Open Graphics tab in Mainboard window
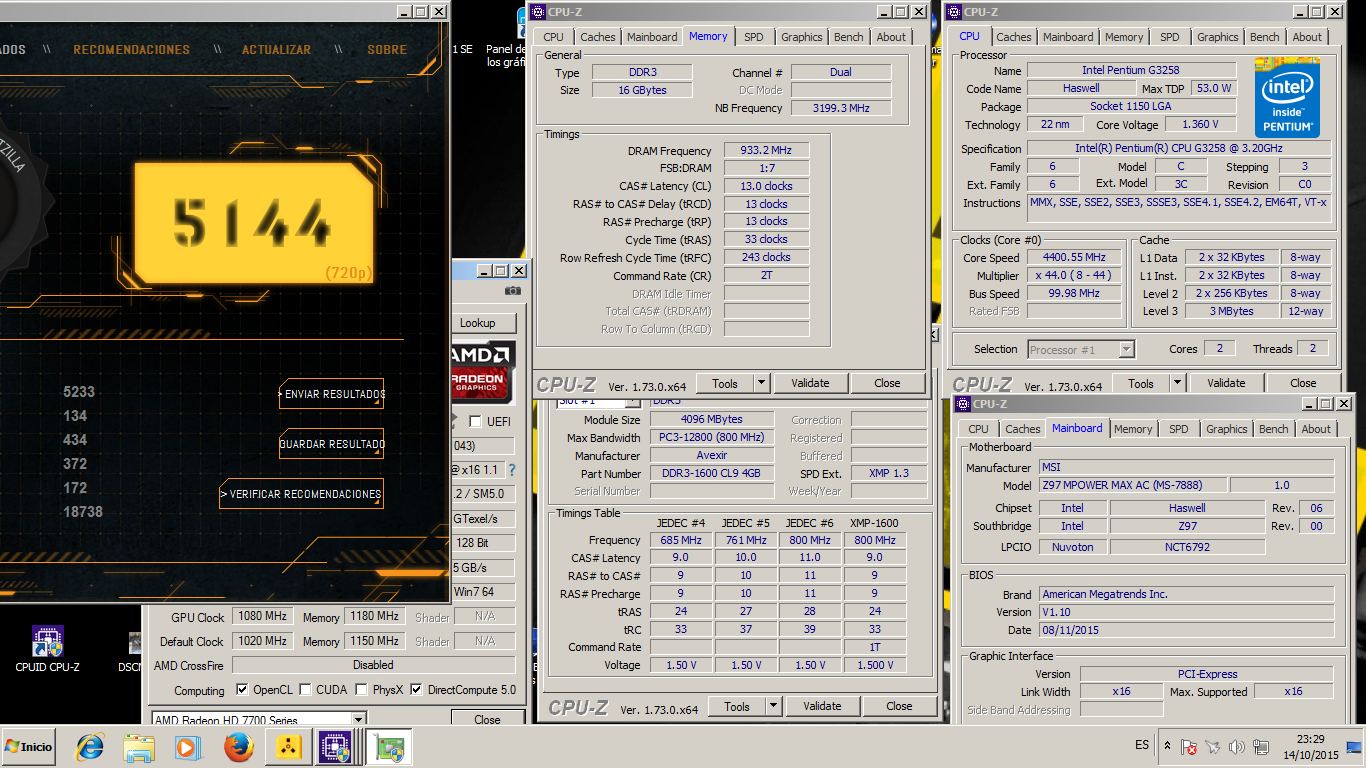1366x768 pixels. 1226,429
